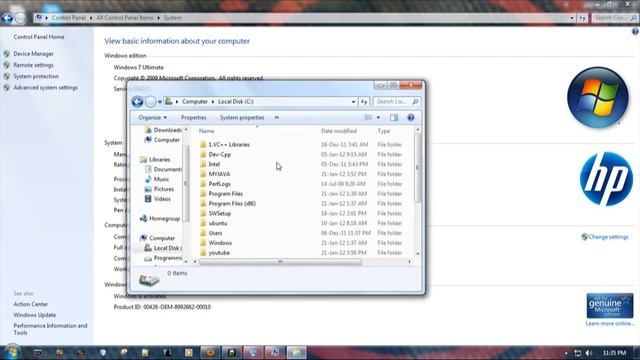Image resolution: width=640 pixels, height=360 pixels.
Task: Open the Windows Start menu
Action: pos(12,352)
